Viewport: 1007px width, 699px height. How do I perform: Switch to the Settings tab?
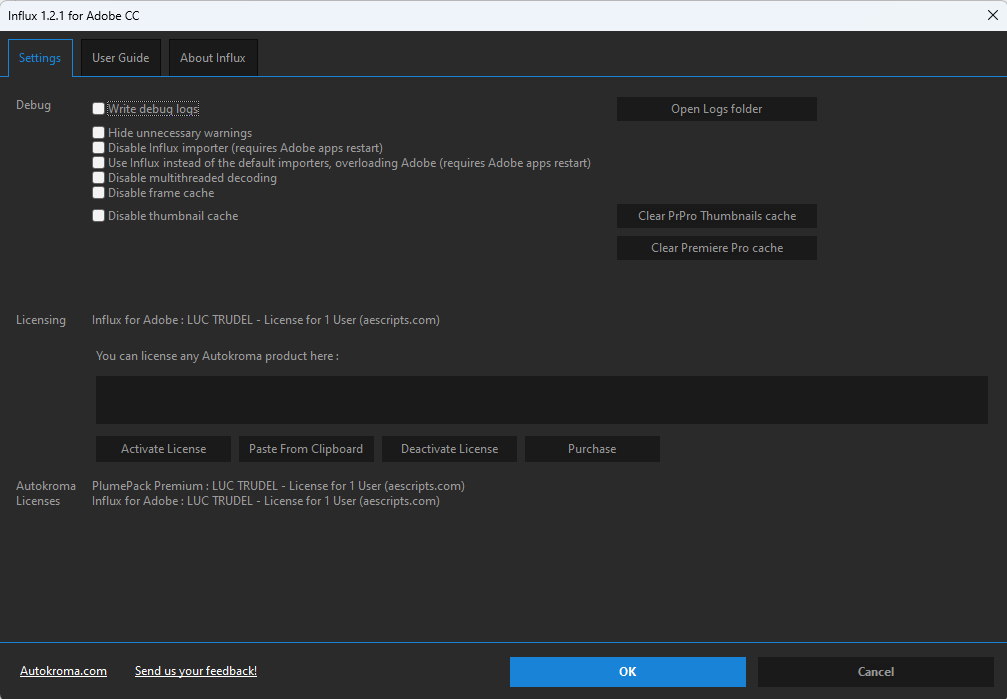pos(40,58)
